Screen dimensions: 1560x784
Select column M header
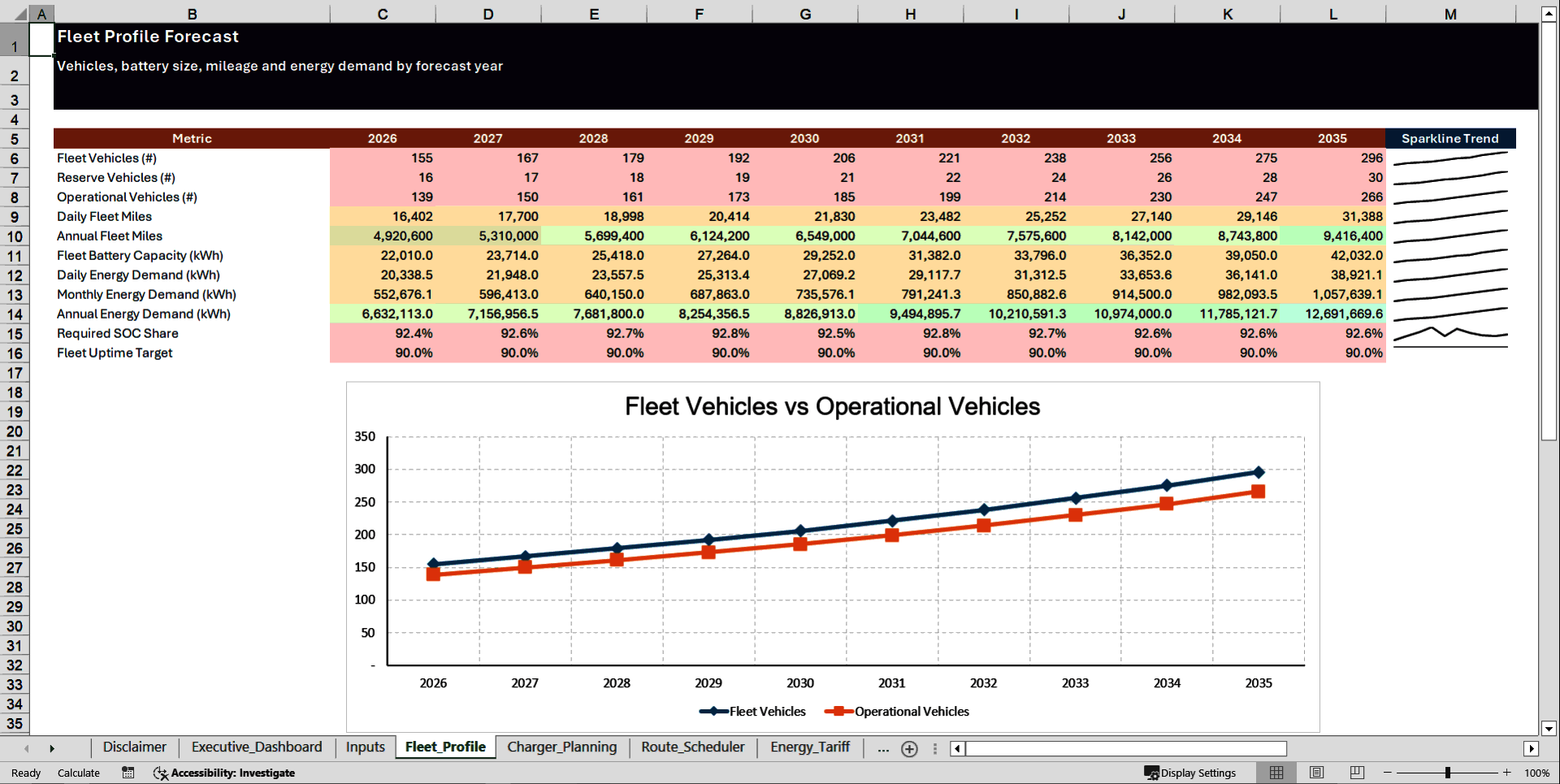[x=1450, y=14]
